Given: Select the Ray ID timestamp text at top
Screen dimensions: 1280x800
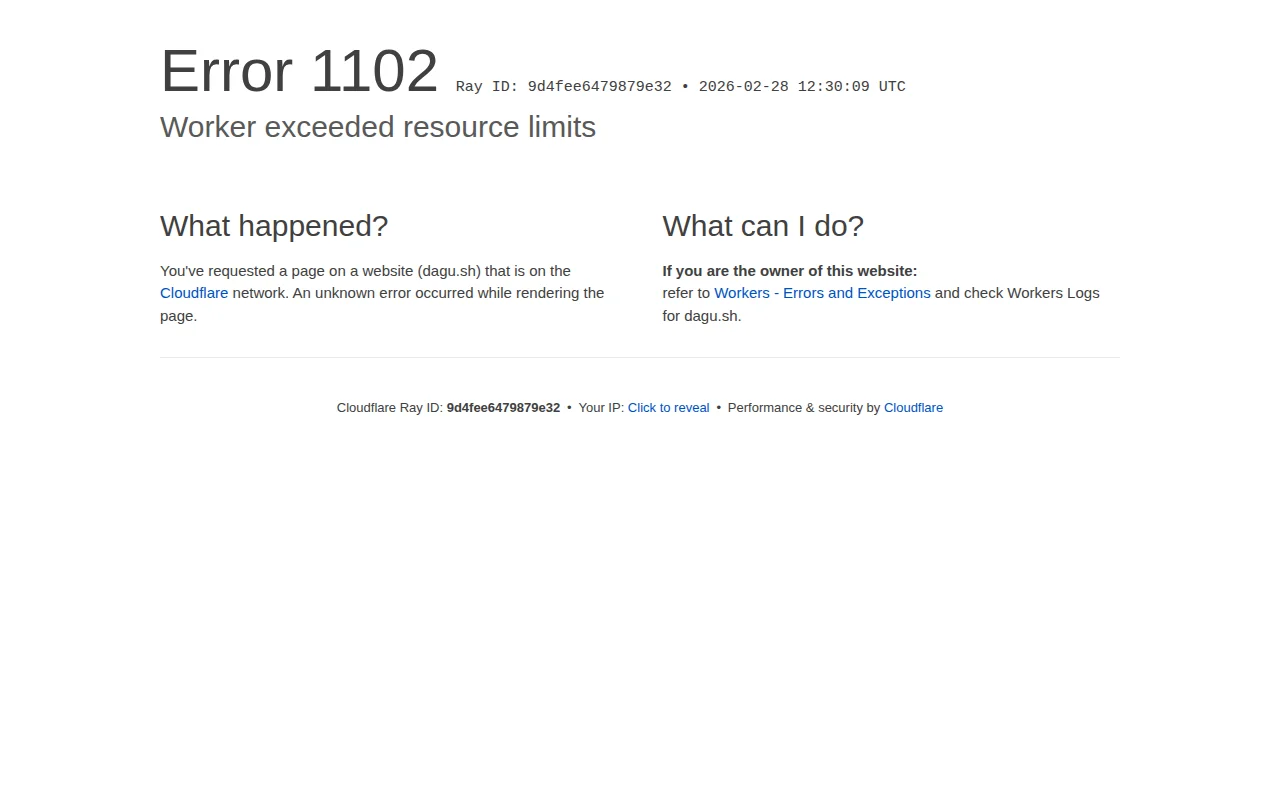Looking at the screenshot, I should [x=681, y=87].
